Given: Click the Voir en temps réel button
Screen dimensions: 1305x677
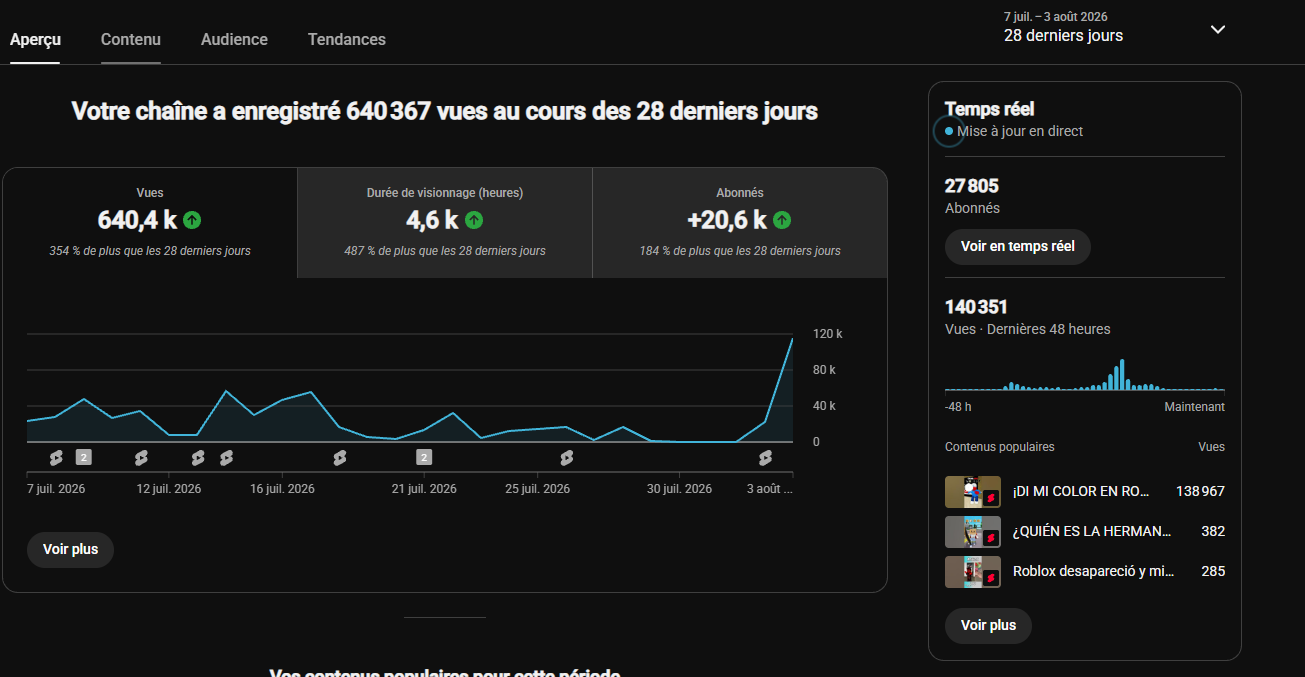Looking at the screenshot, I should (x=1018, y=246).
